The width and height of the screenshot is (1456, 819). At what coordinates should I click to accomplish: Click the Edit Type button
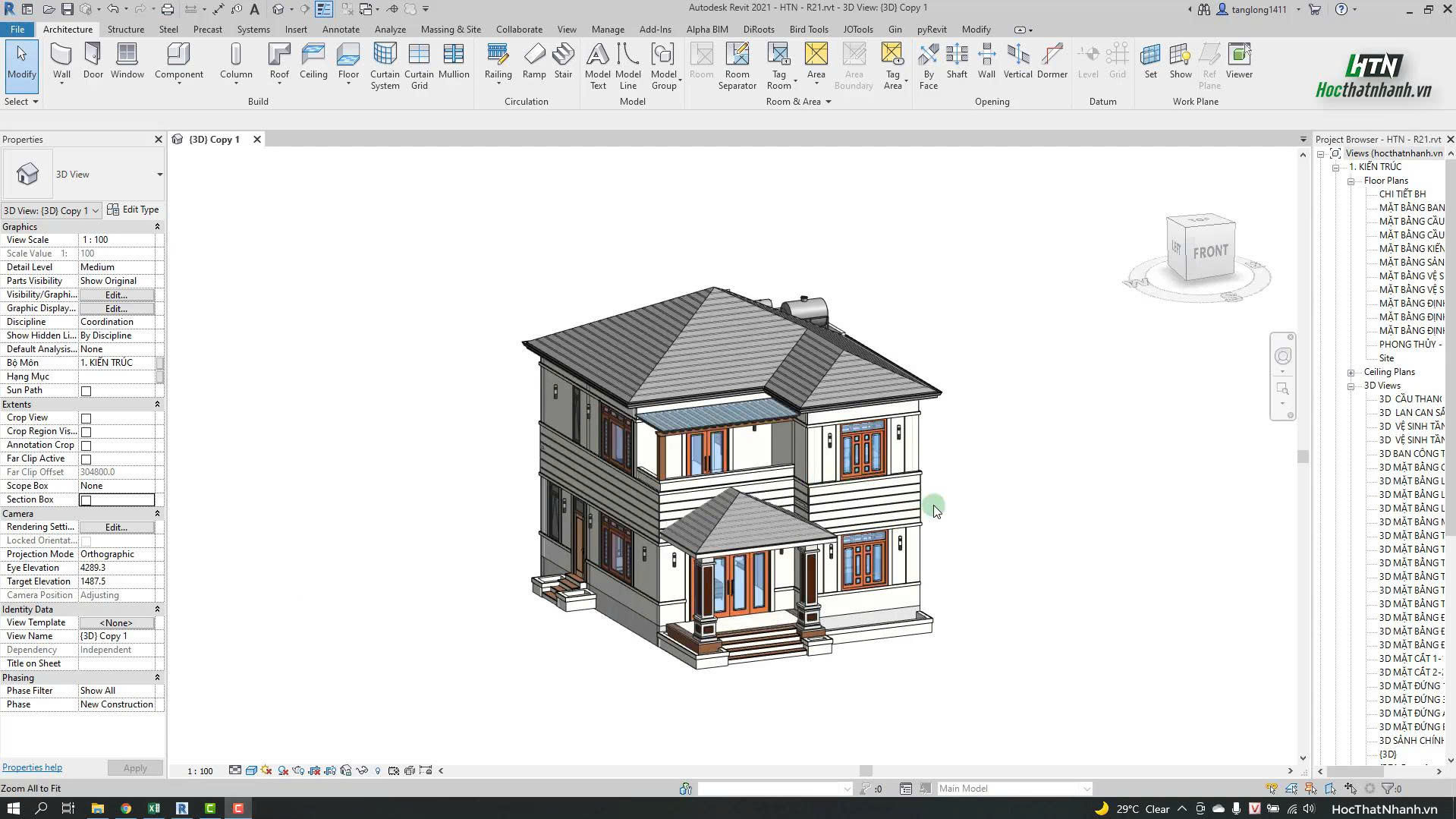(x=134, y=209)
